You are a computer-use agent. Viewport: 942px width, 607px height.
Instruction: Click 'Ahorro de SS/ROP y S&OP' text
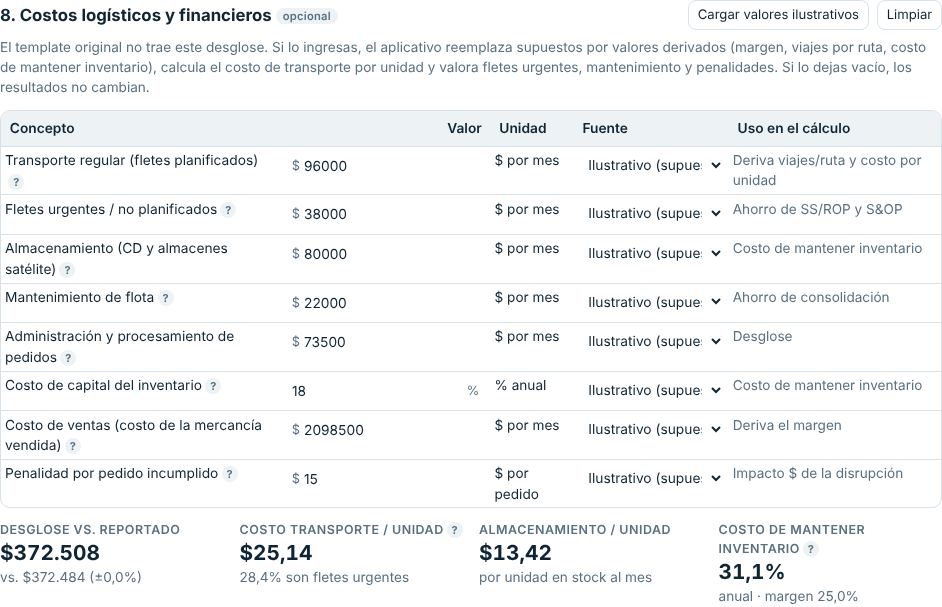pyautogui.click(x=817, y=209)
